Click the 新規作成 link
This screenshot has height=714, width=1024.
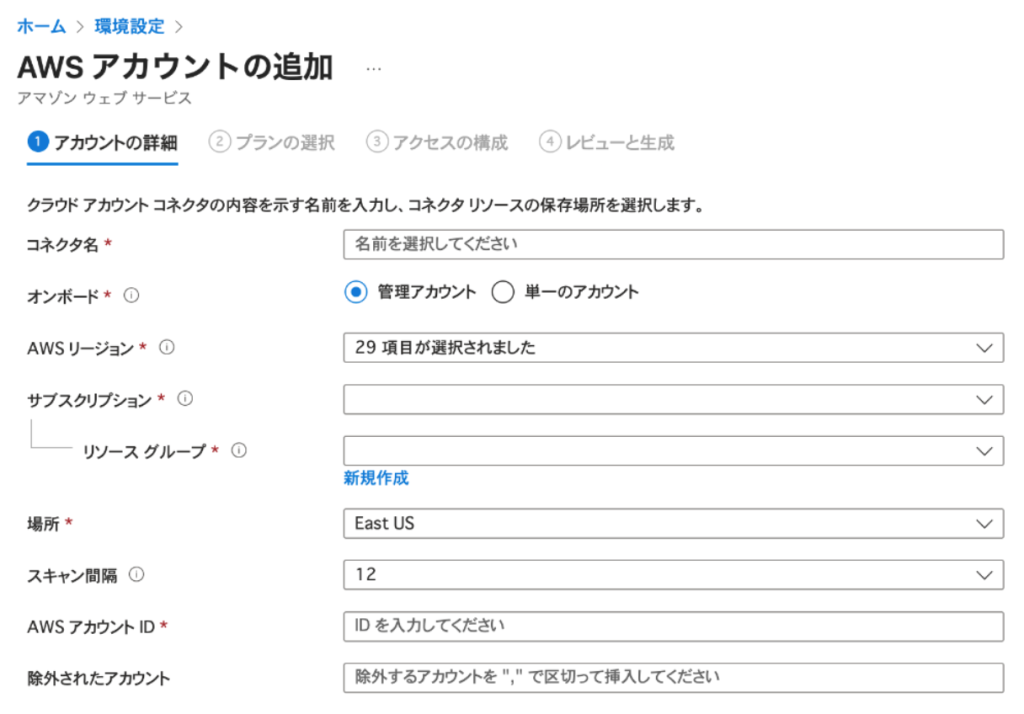[376, 478]
